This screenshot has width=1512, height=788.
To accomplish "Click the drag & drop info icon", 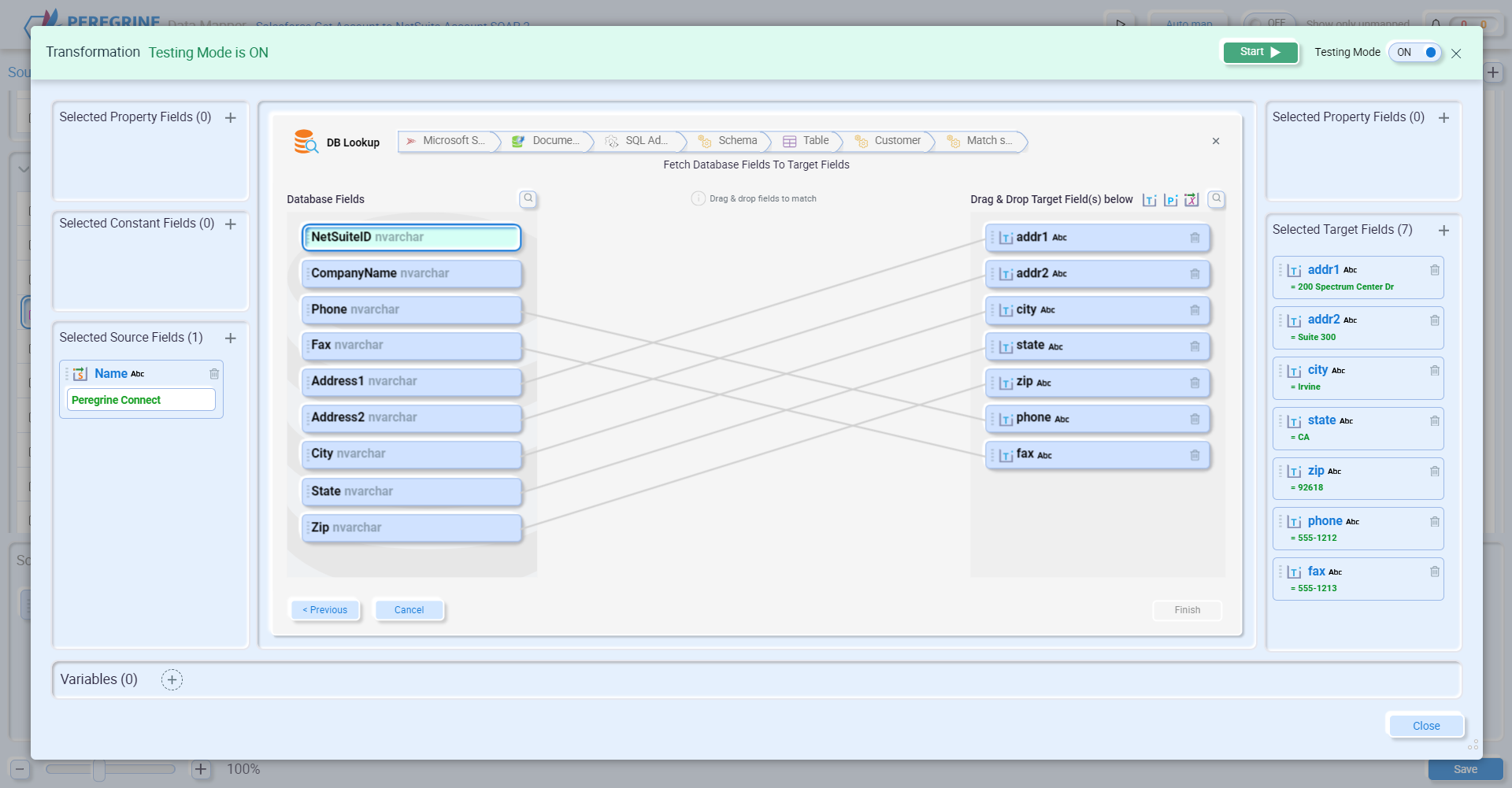I will pyautogui.click(x=698, y=198).
